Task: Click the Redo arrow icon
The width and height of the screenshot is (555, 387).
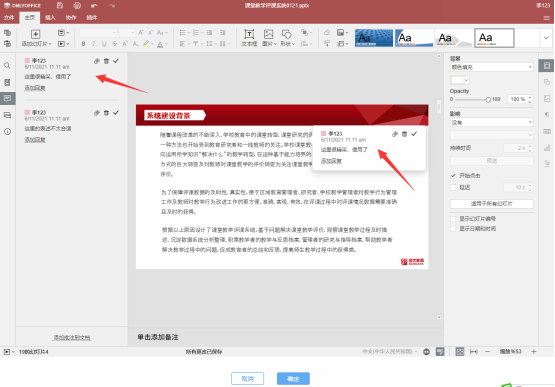Action: point(111,6)
